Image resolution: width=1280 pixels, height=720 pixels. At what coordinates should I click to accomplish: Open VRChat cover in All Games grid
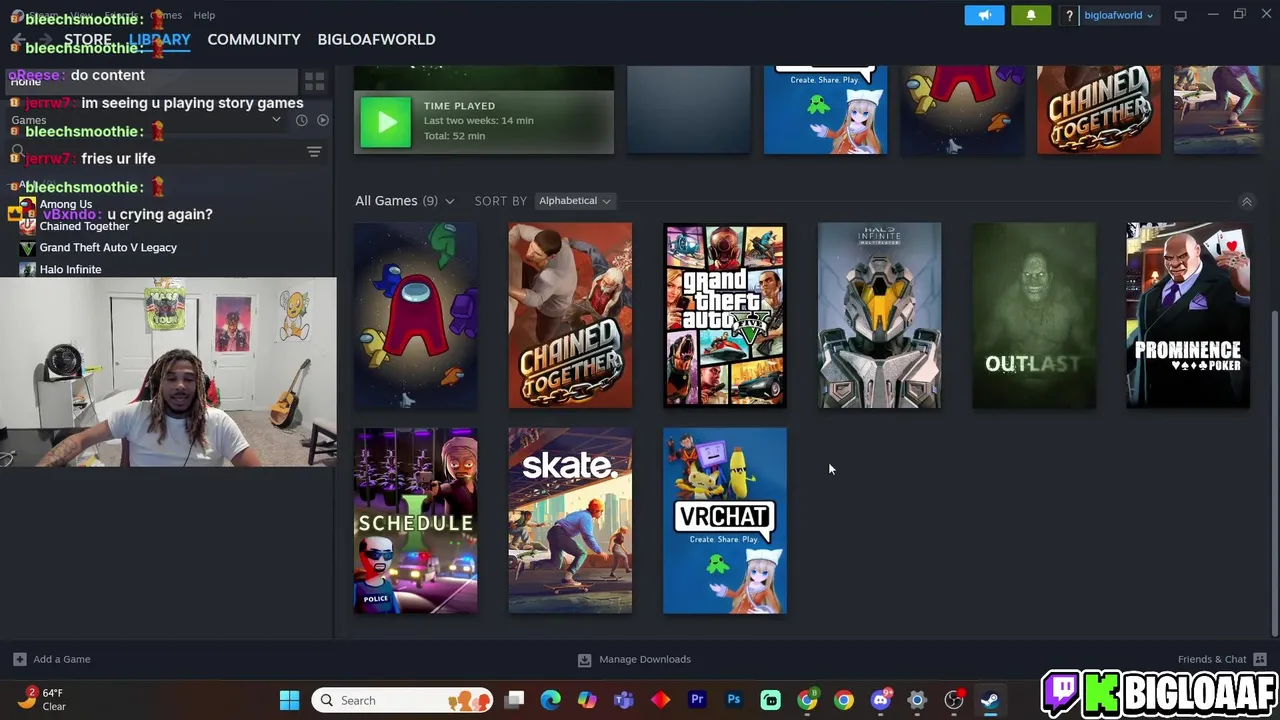click(x=725, y=521)
